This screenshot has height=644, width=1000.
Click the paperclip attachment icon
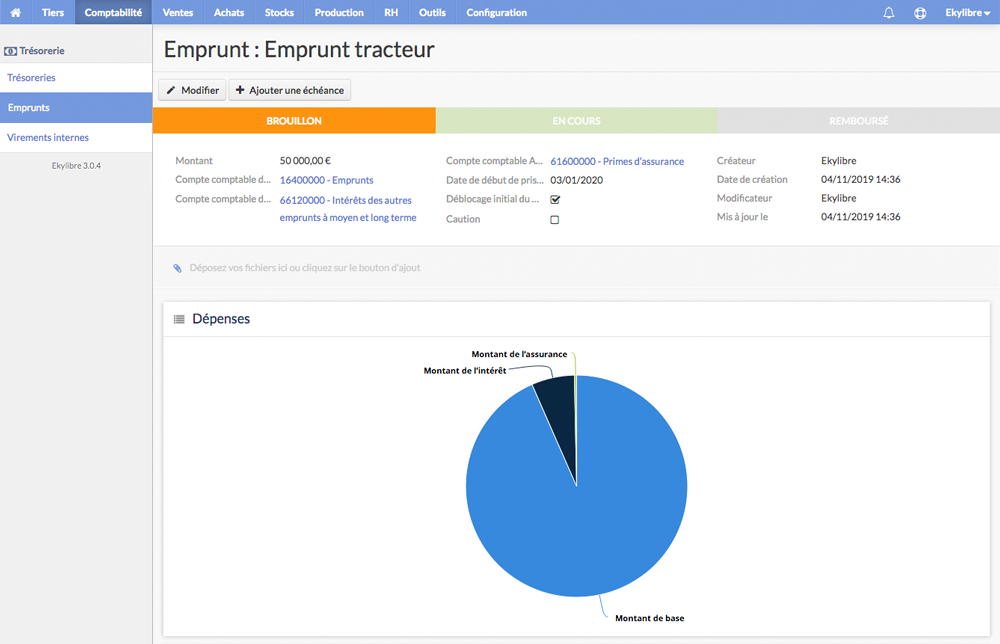[x=177, y=268]
